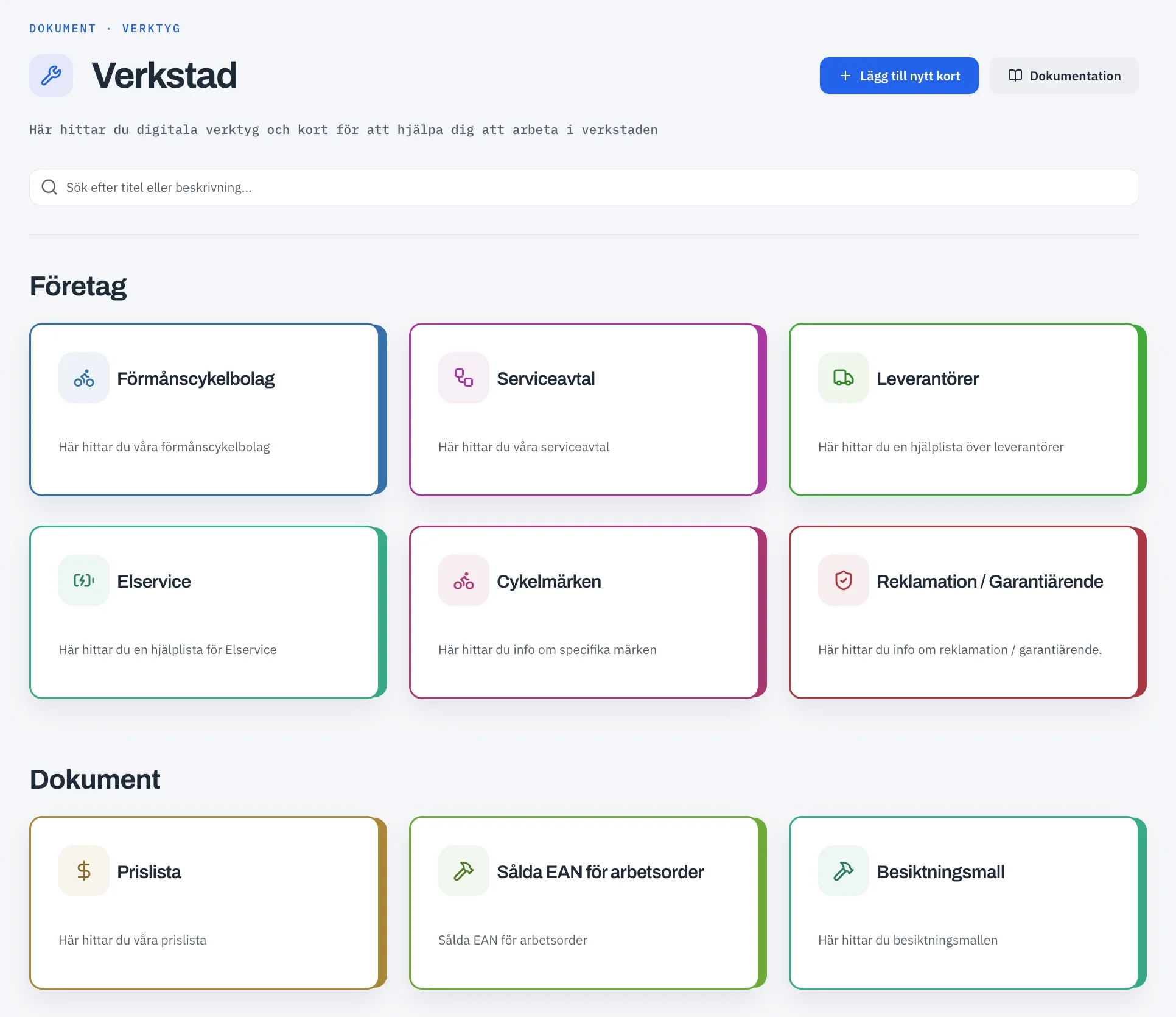Click text 'Här hittar du info om specifika märken'
This screenshot has width=1176, height=1017.
click(x=547, y=649)
